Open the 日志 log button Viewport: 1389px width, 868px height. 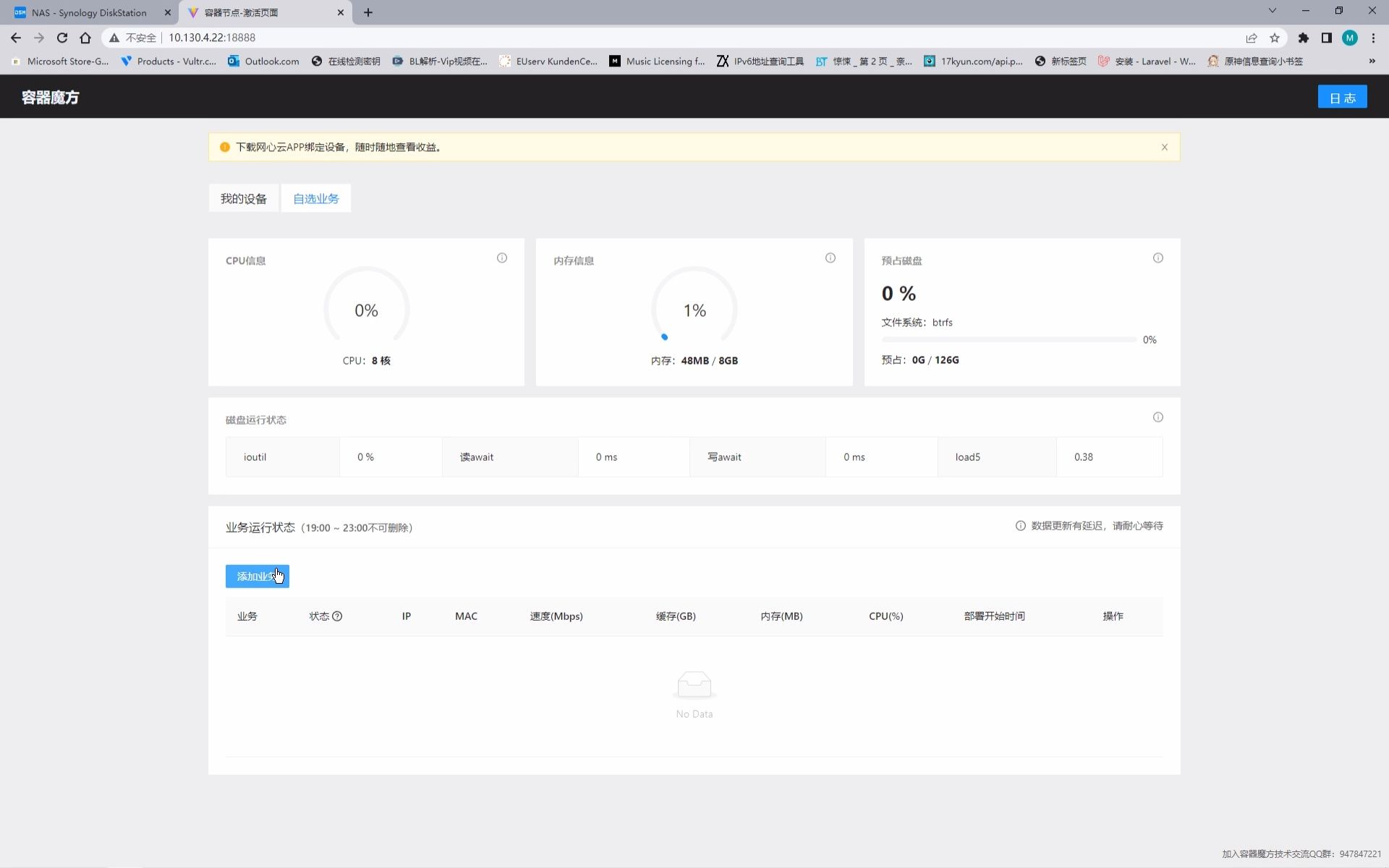1343,98
